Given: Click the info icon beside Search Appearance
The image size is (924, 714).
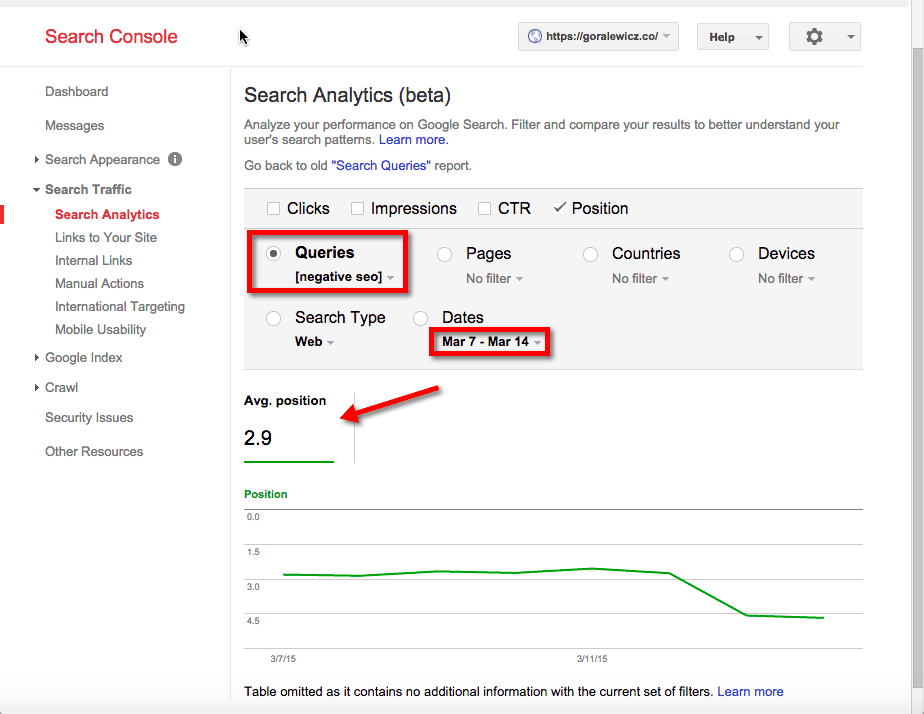Looking at the screenshot, I should [x=175, y=159].
